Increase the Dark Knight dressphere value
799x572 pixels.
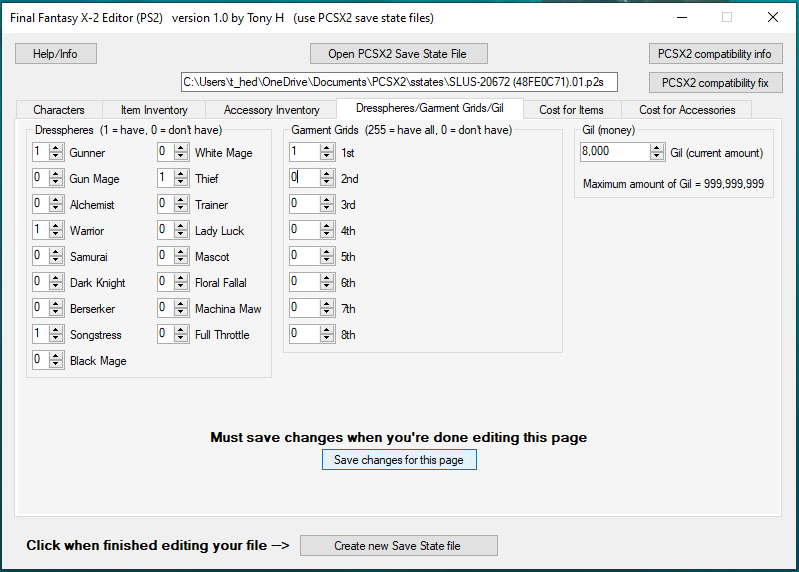pyautogui.click(x=56, y=279)
